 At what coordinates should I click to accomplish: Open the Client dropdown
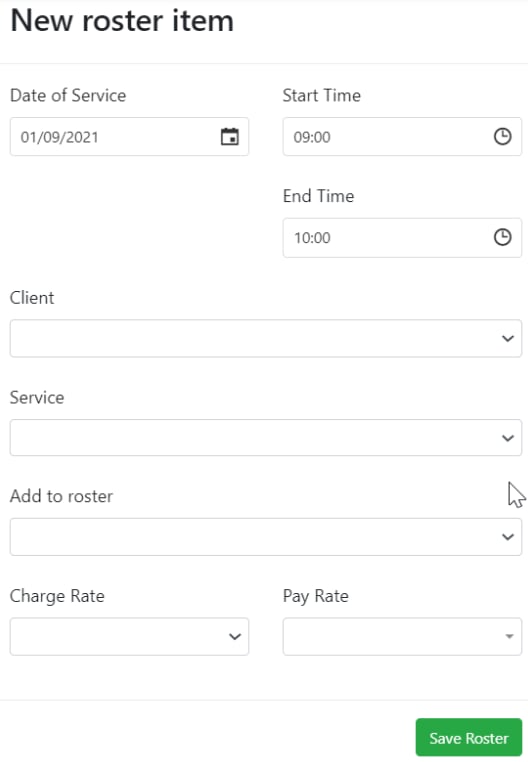point(266,338)
